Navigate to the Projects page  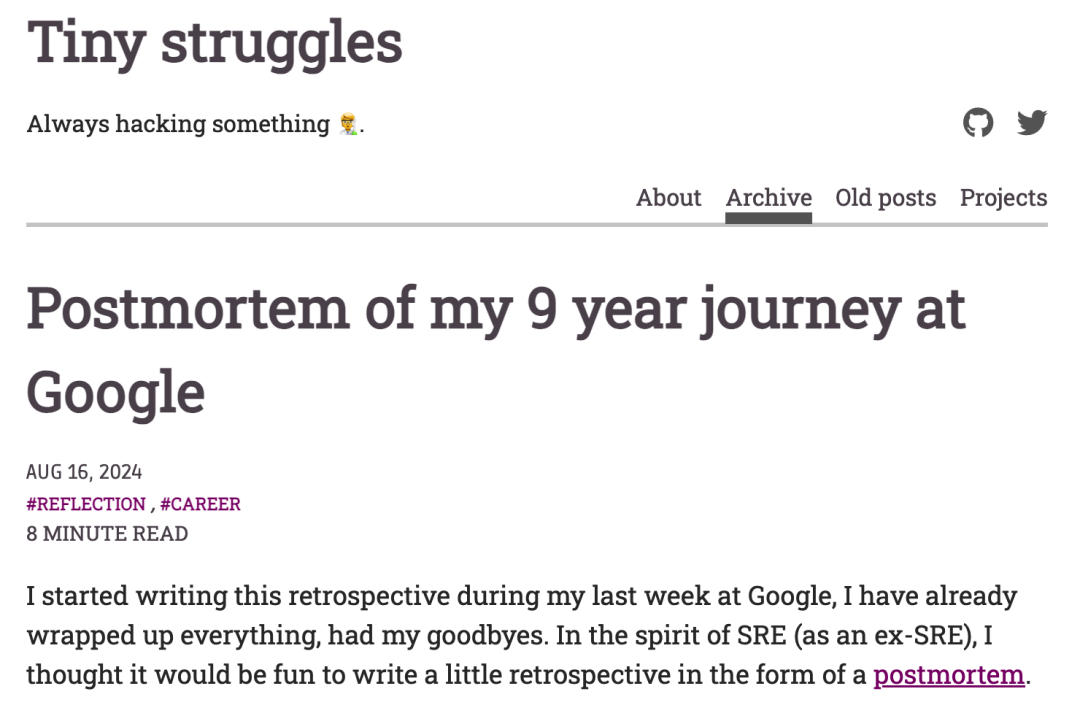(1003, 198)
